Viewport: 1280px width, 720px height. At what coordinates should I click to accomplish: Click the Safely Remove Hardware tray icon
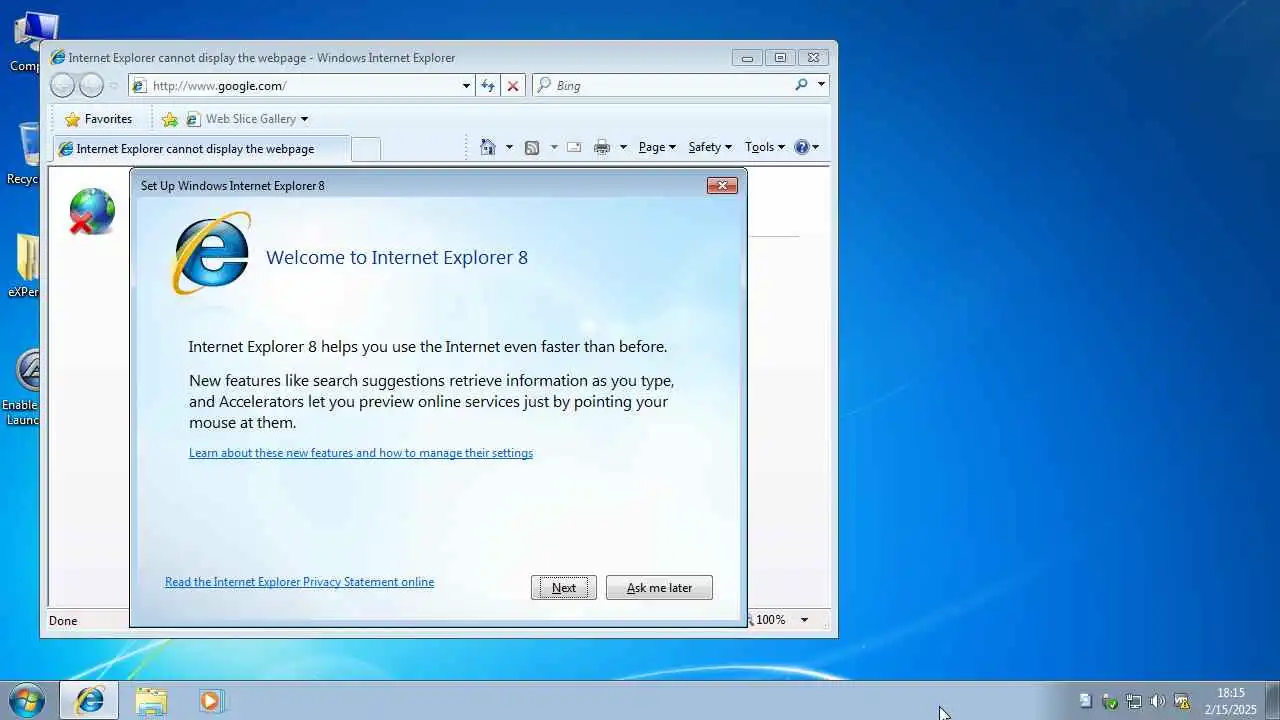(x=1109, y=701)
